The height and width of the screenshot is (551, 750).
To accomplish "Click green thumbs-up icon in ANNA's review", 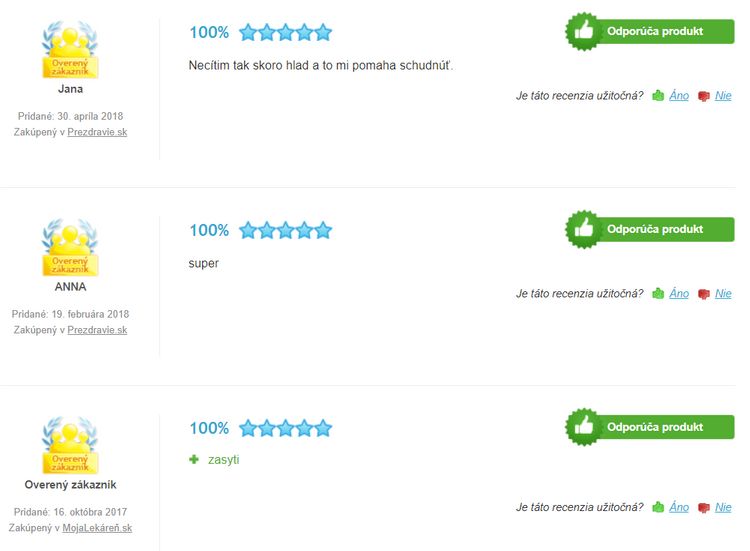I will pos(658,294).
